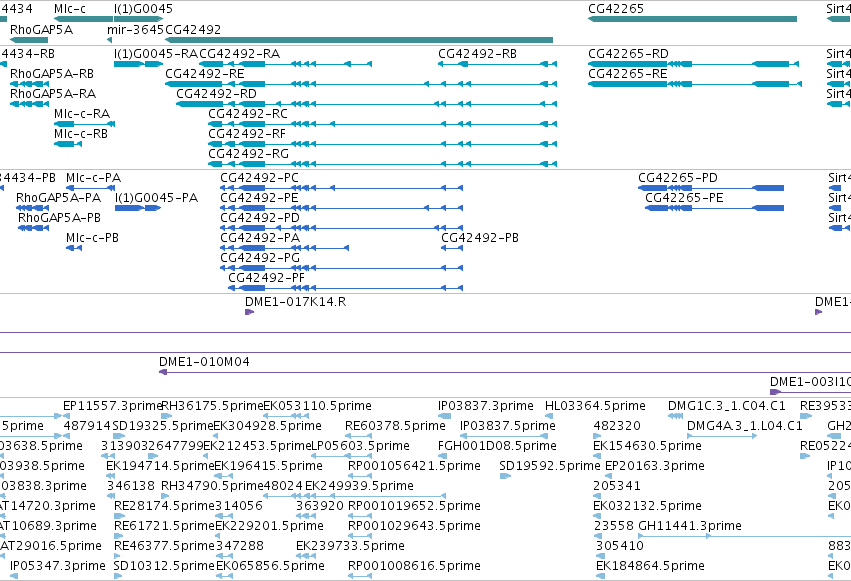Select CG42265-PE protein label

pyautogui.click(x=684, y=197)
